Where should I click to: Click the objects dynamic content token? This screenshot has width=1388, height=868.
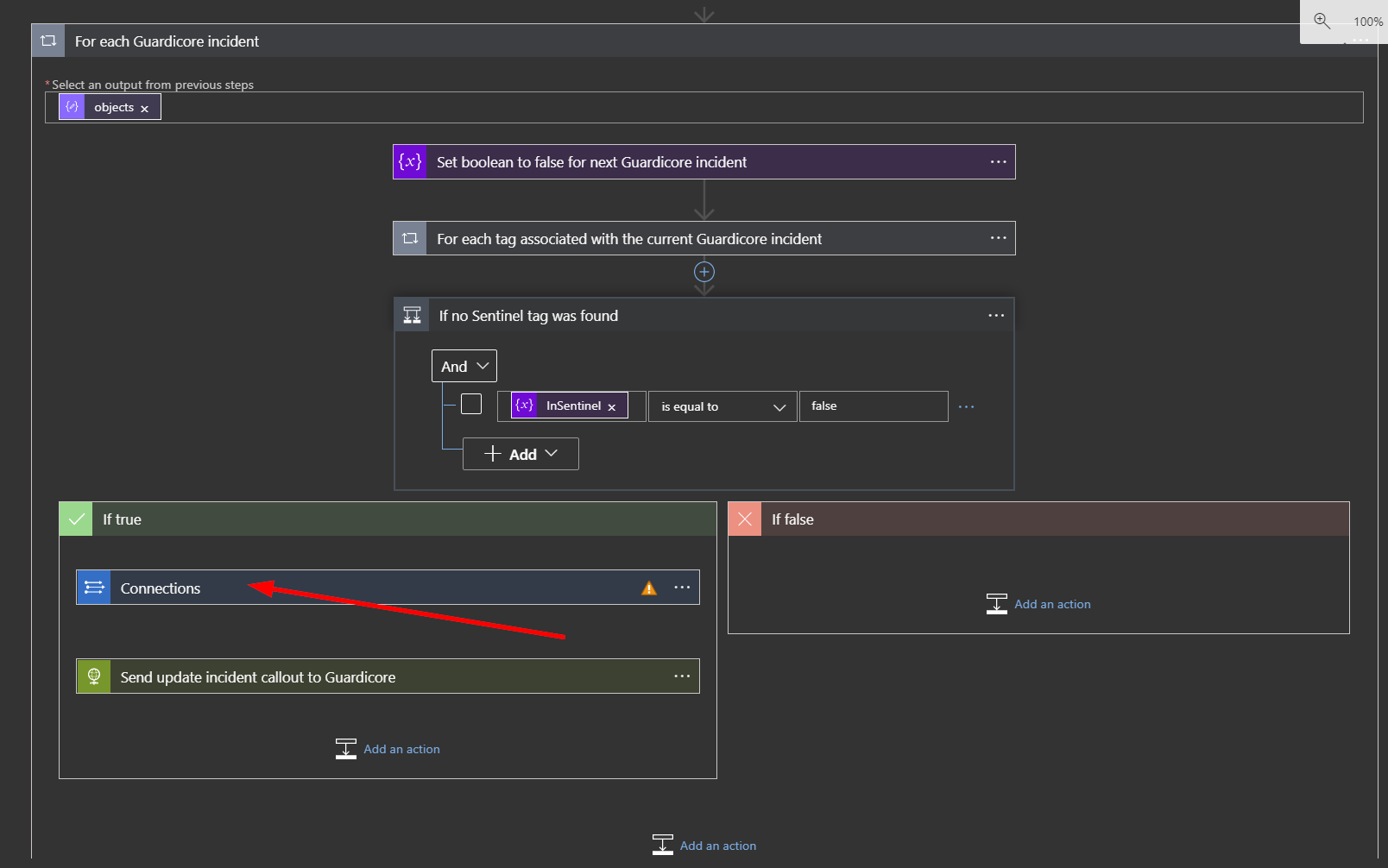point(110,107)
